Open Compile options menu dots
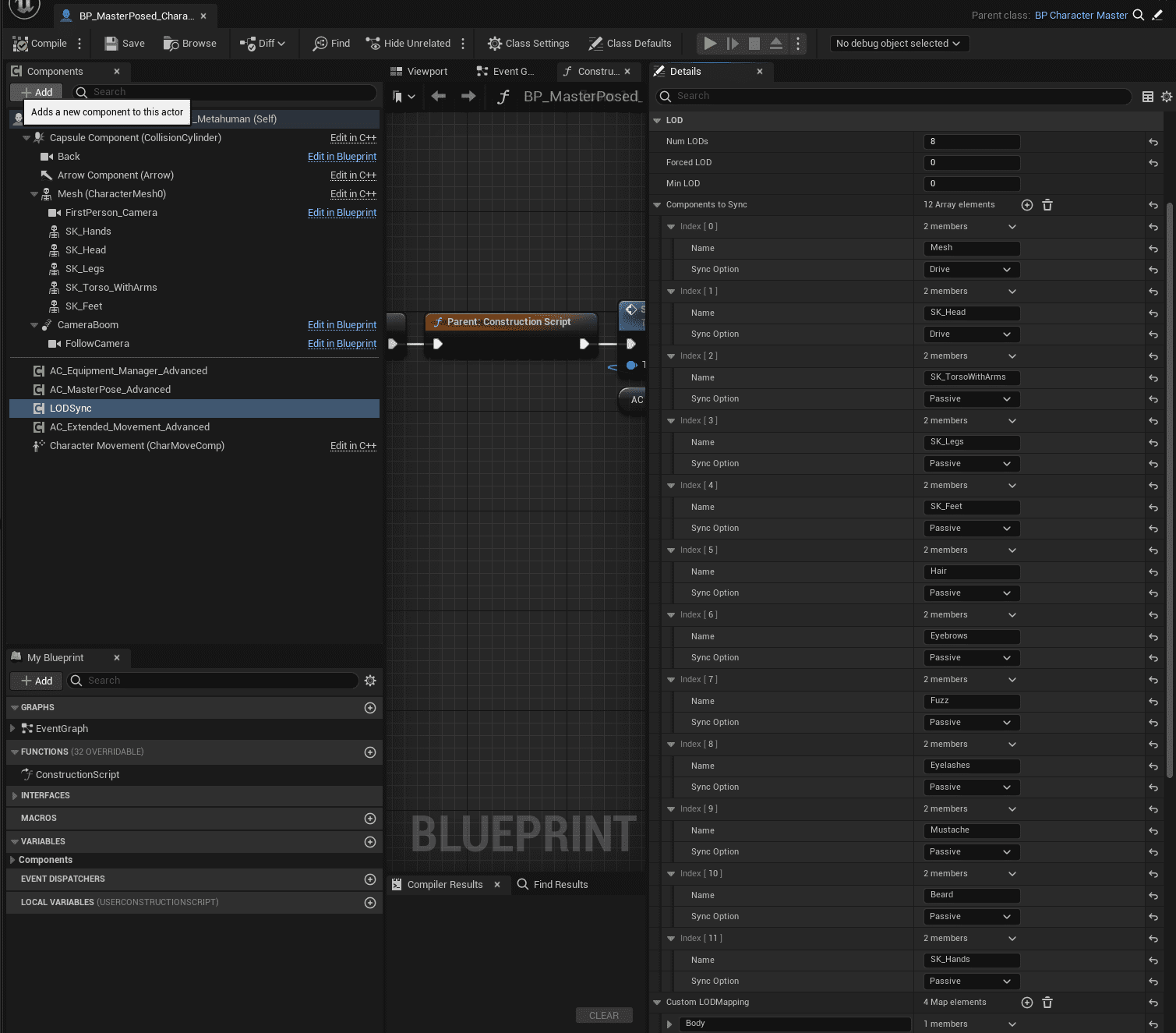Image resolution: width=1176 pixels, height=1033 pixels. point(79,44)
